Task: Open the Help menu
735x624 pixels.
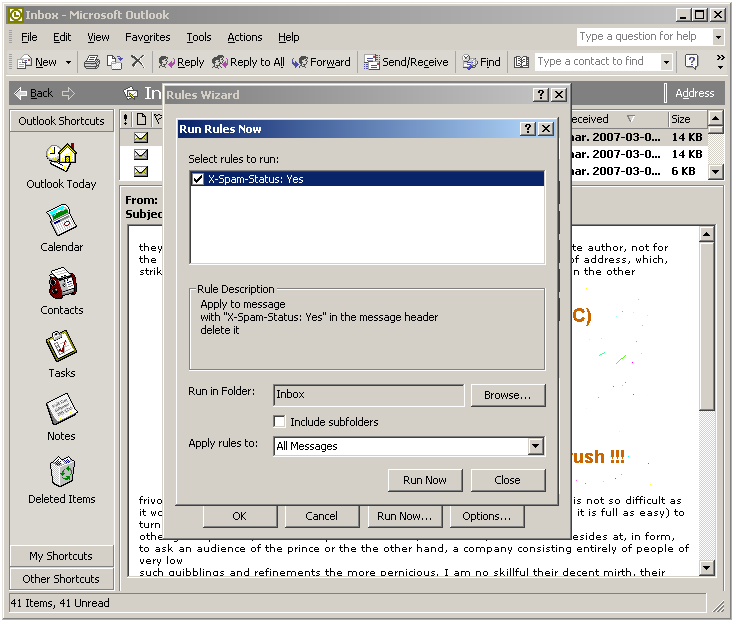Action: [x=288, y=37]
